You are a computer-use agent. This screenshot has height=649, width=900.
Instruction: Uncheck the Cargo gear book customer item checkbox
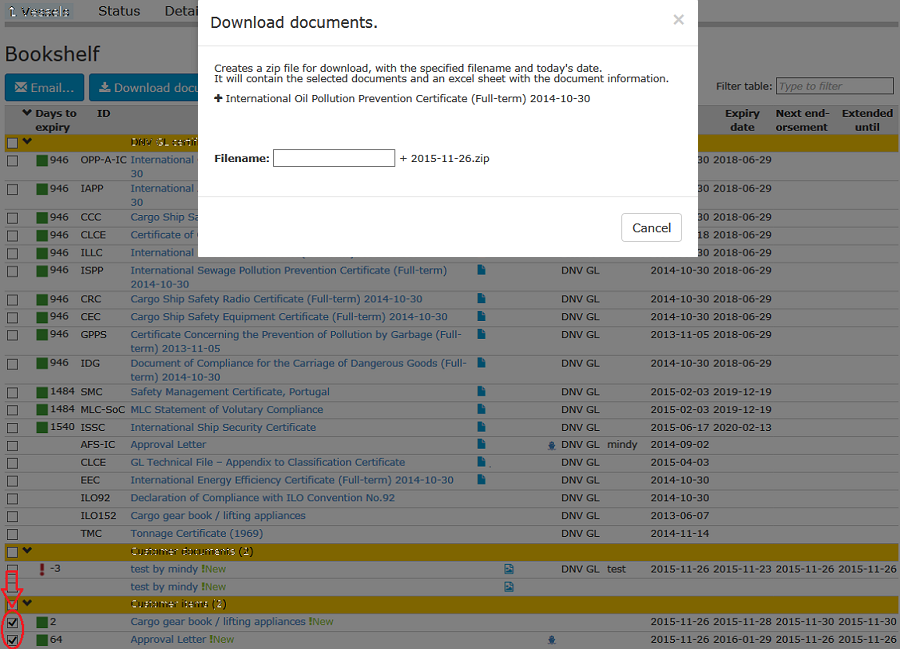coord(12,622)
